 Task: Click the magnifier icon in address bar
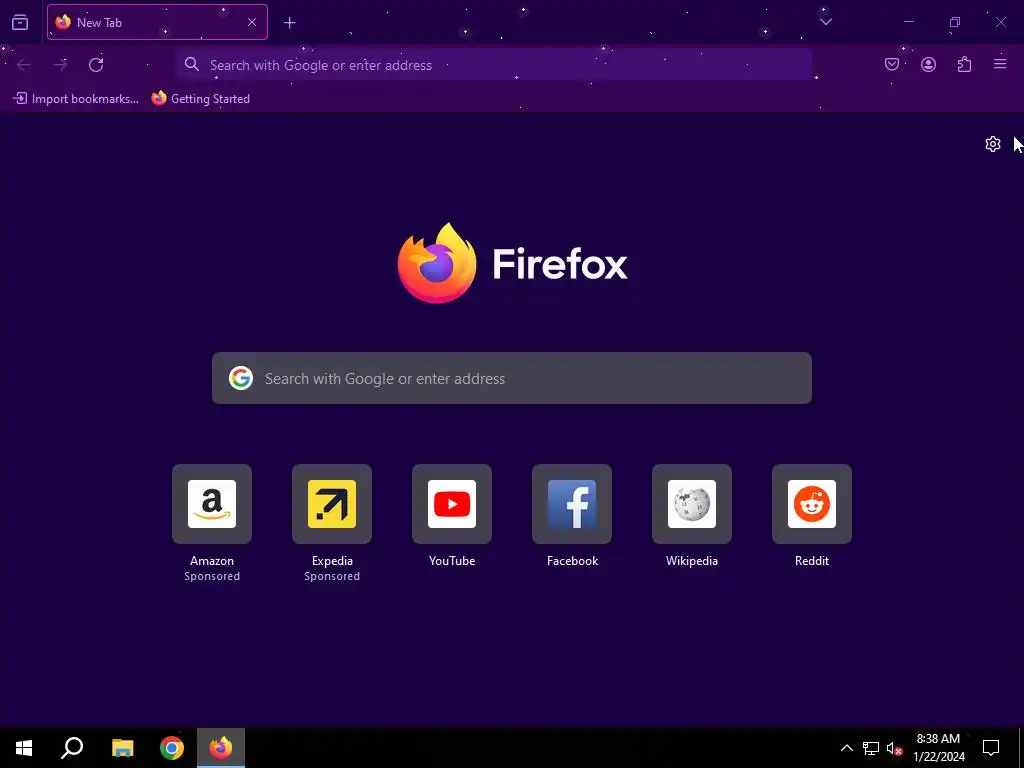click(x=191, y=64)
